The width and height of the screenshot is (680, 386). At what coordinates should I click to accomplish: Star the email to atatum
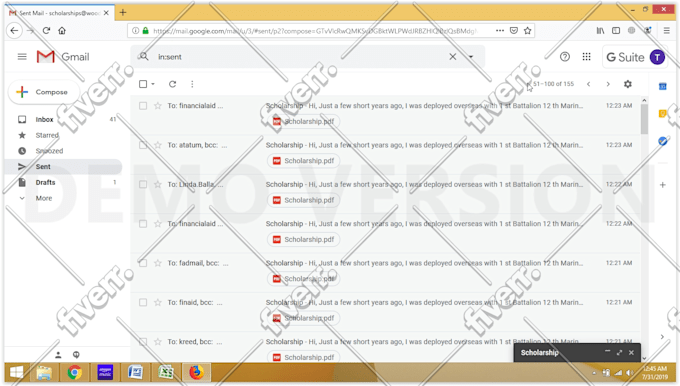(158, 145)
